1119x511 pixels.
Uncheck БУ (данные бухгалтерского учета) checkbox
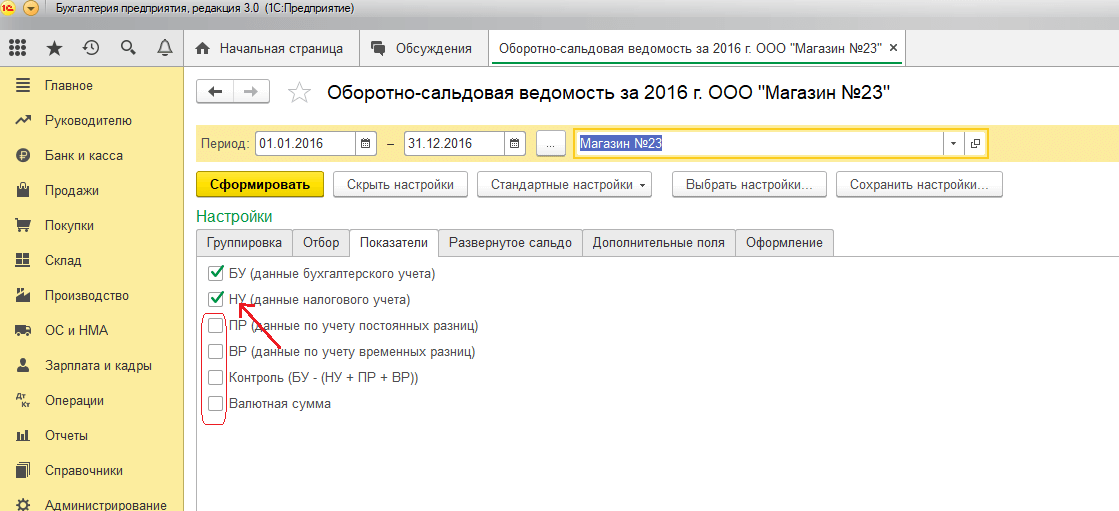[x=215, y=273]
